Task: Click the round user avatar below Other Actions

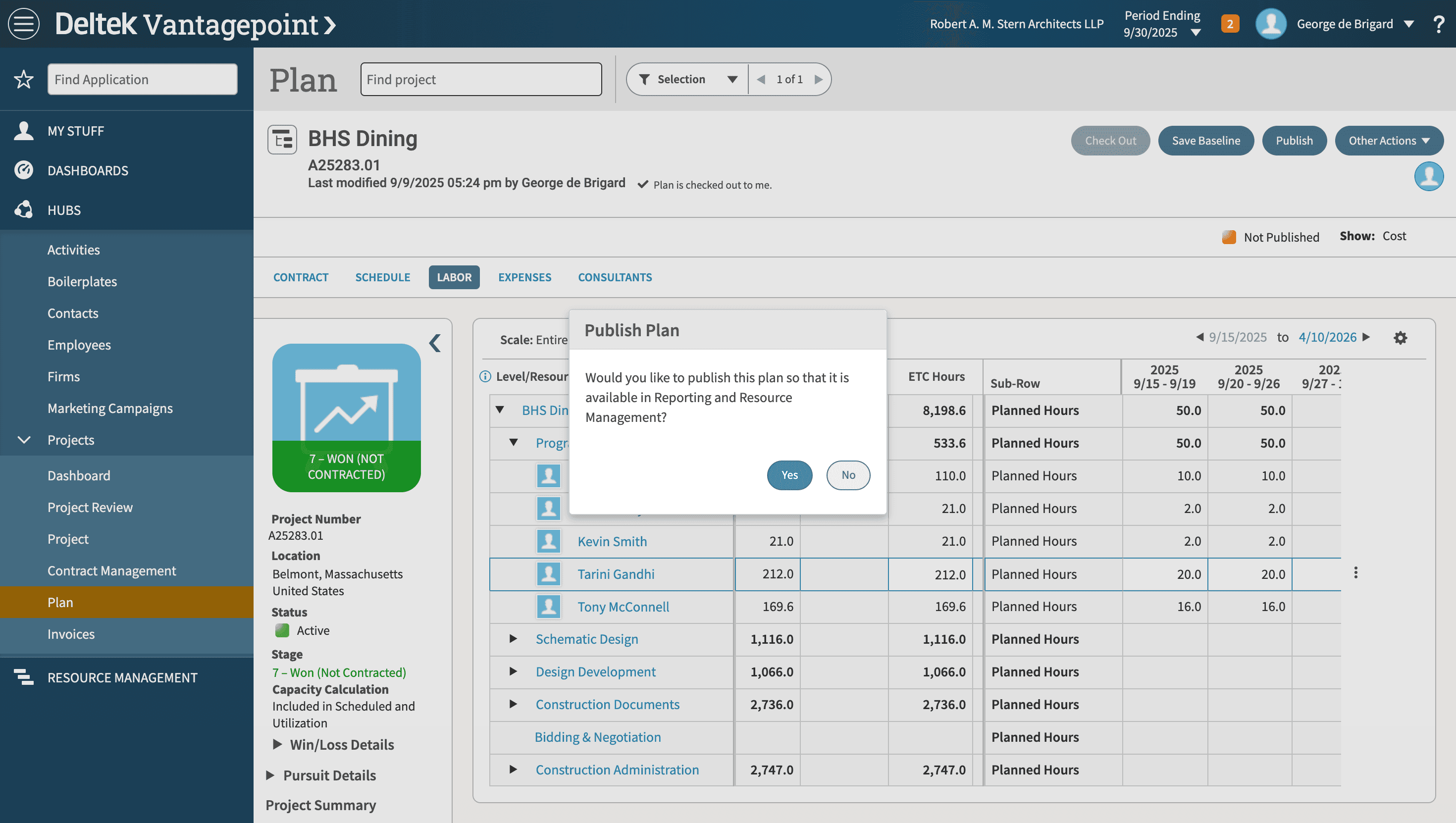Action: pos(1428,176)
